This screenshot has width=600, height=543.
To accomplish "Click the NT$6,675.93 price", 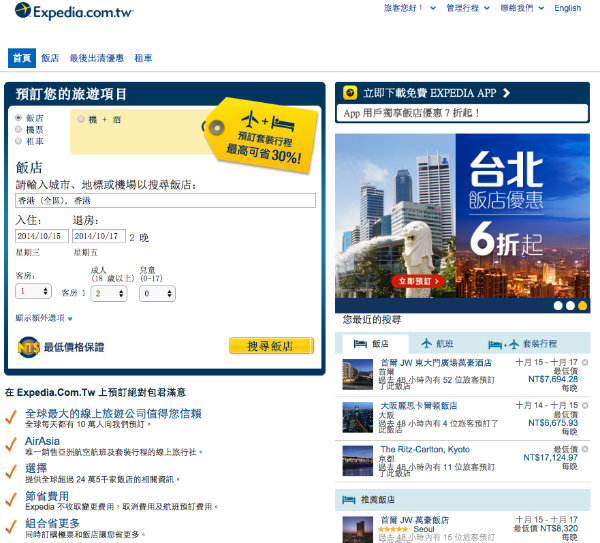I will click(x=553, y=423).
